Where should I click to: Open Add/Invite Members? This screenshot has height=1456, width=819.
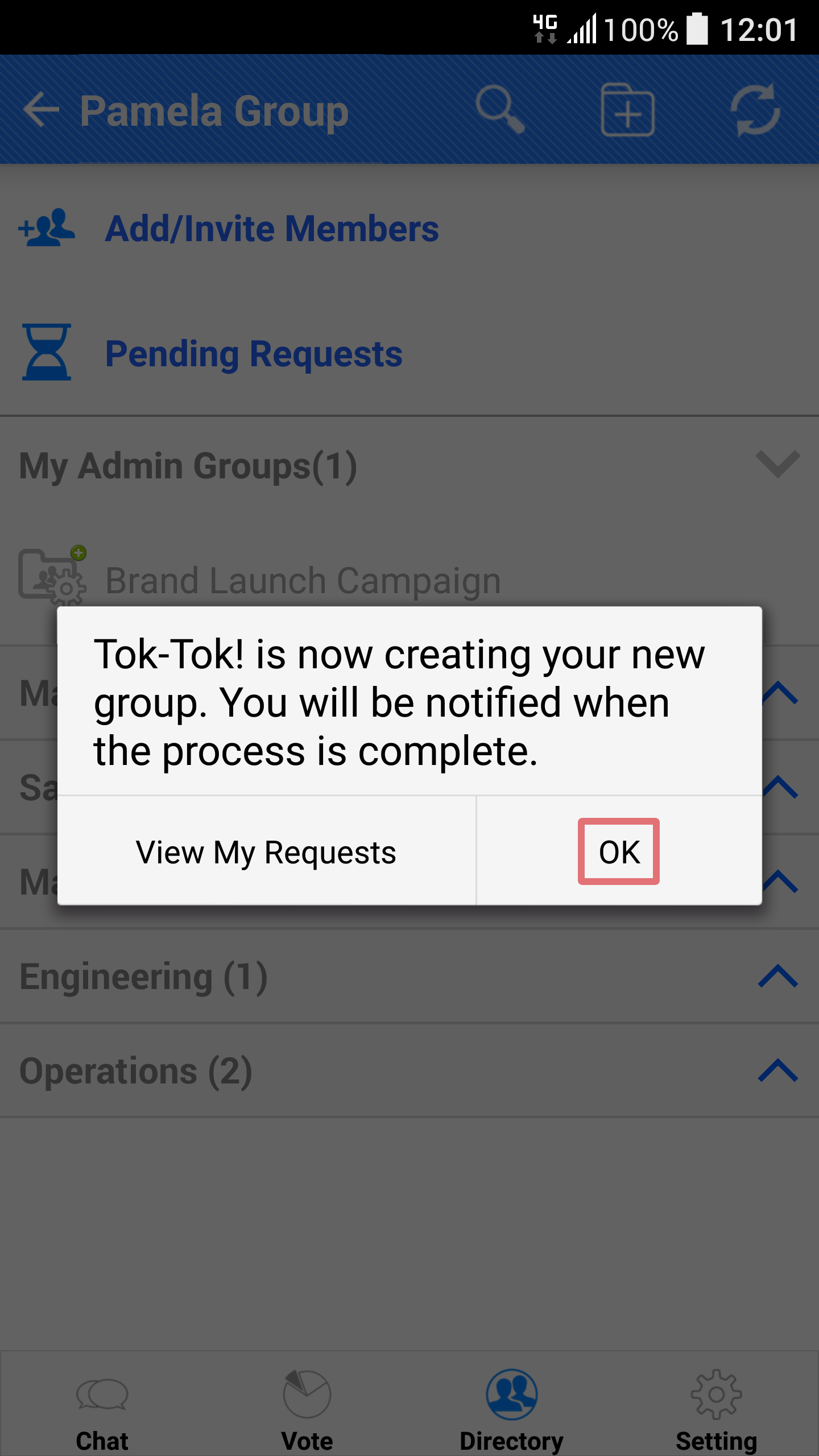point(272,229)
